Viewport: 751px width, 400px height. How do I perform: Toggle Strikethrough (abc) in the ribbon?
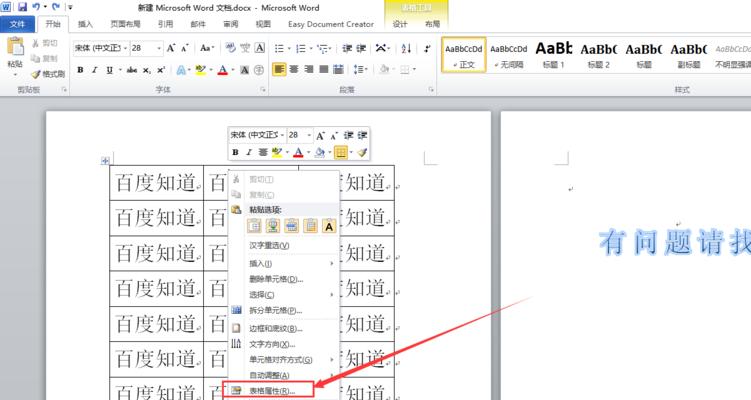pos(132,70)
